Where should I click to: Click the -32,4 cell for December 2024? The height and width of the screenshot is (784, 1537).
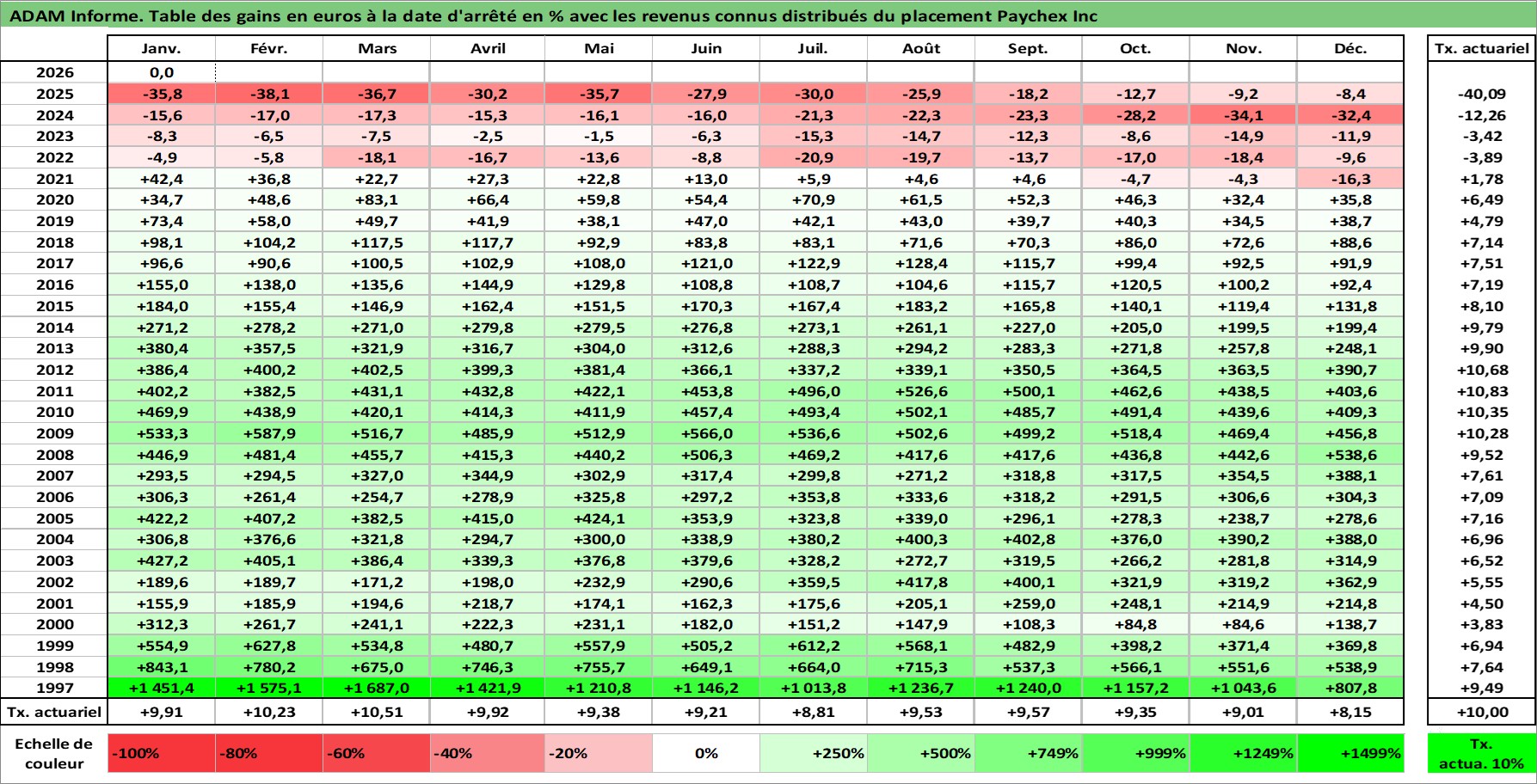coord(1350,115)
